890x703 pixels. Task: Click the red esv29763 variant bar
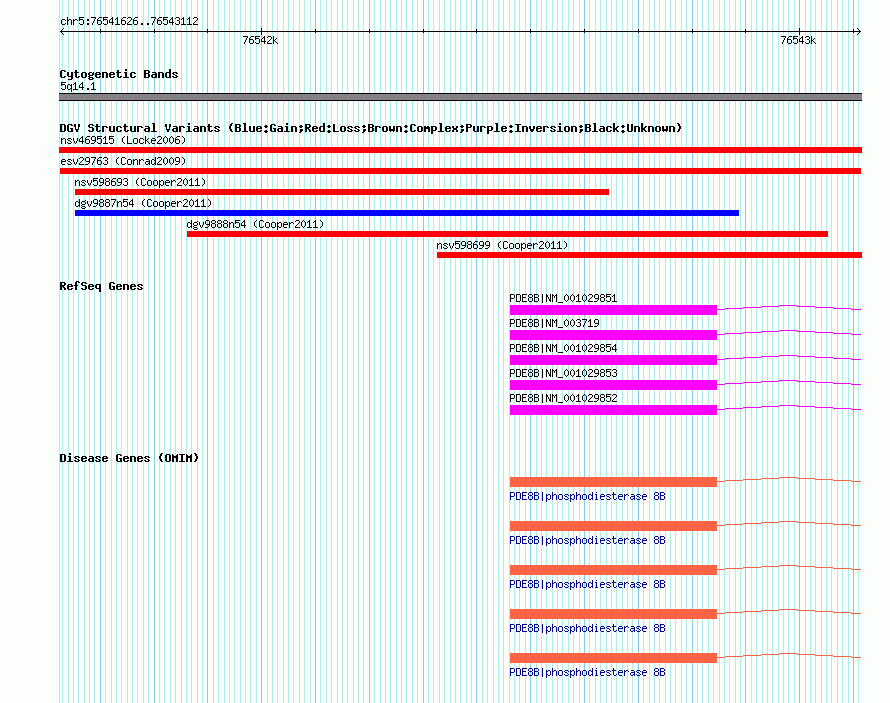click(x=460, y=171)
